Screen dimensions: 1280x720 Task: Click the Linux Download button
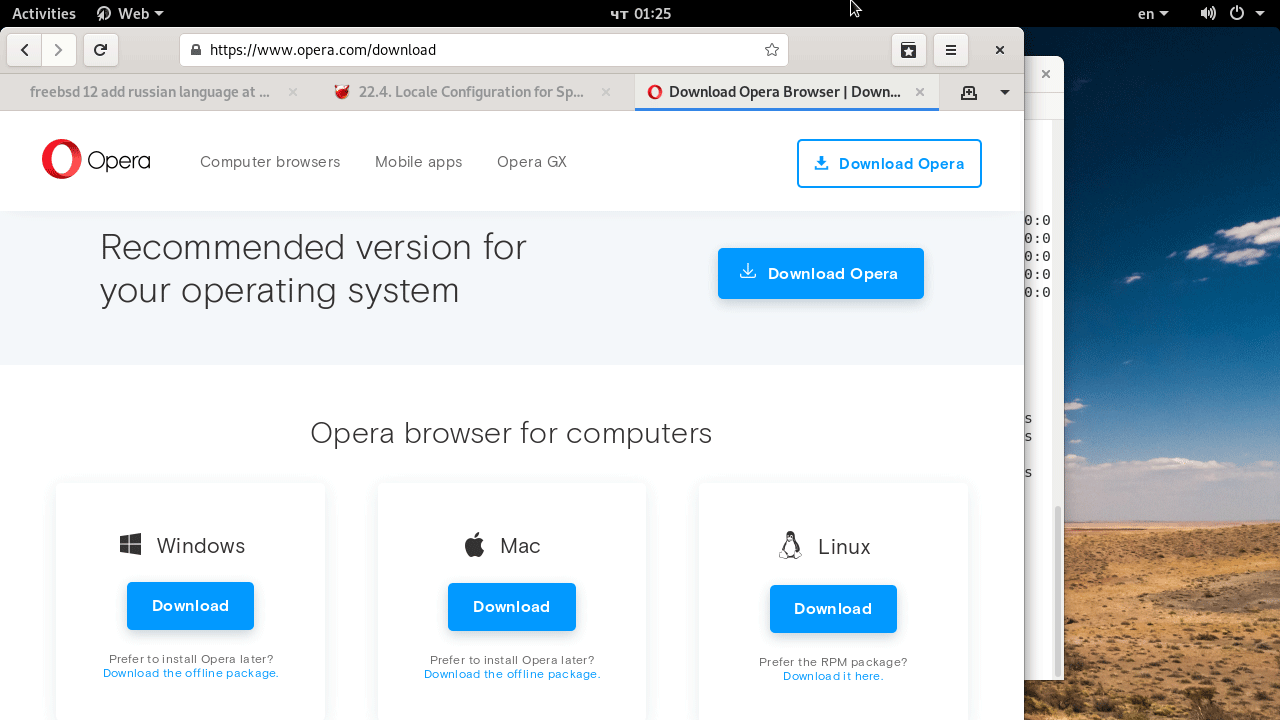(x=833, y=609)
